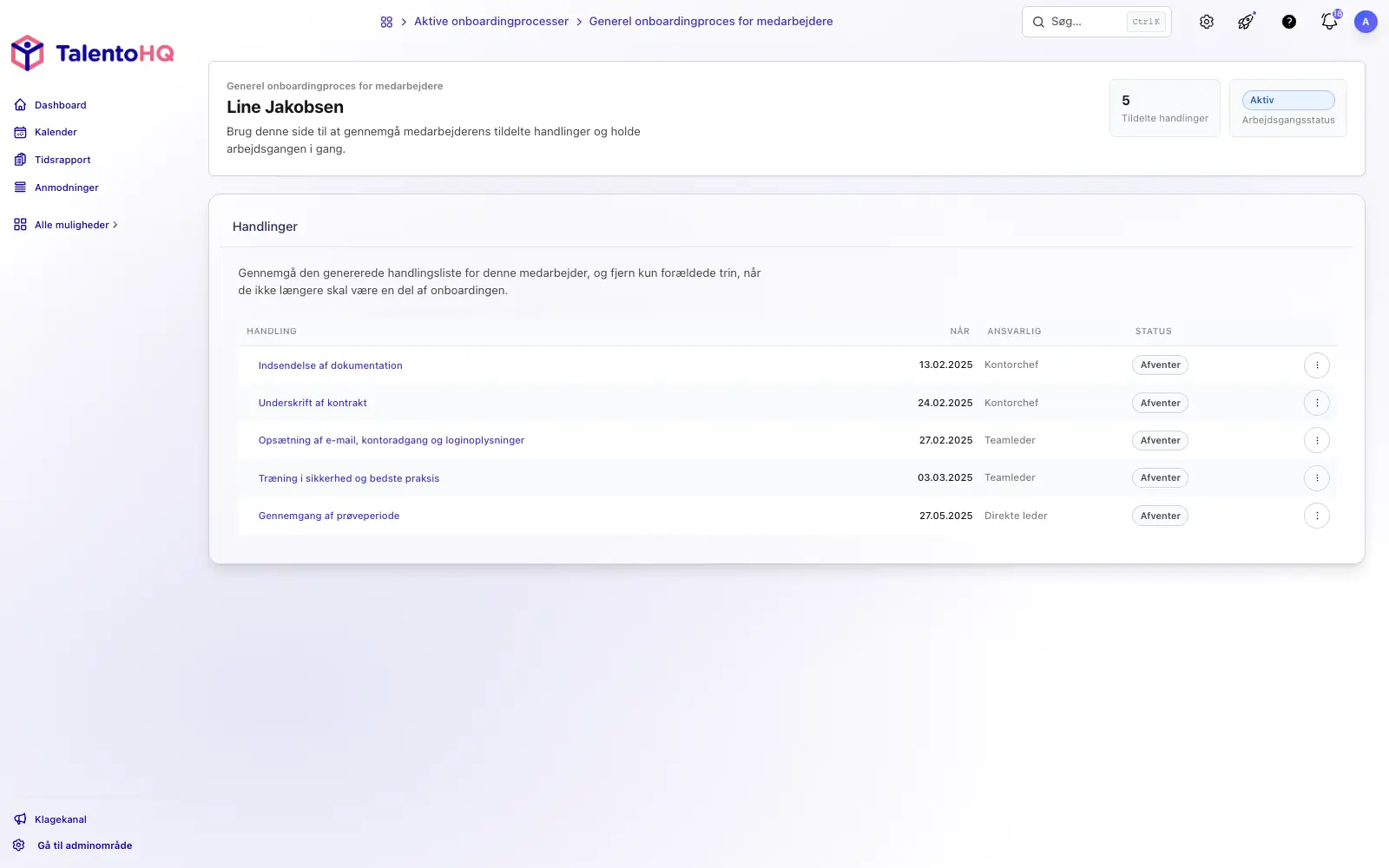The width and height of the screenshot is (1389, 868).
Task: Click the Klagekanal megaphone icon
Action: [20, 819]
